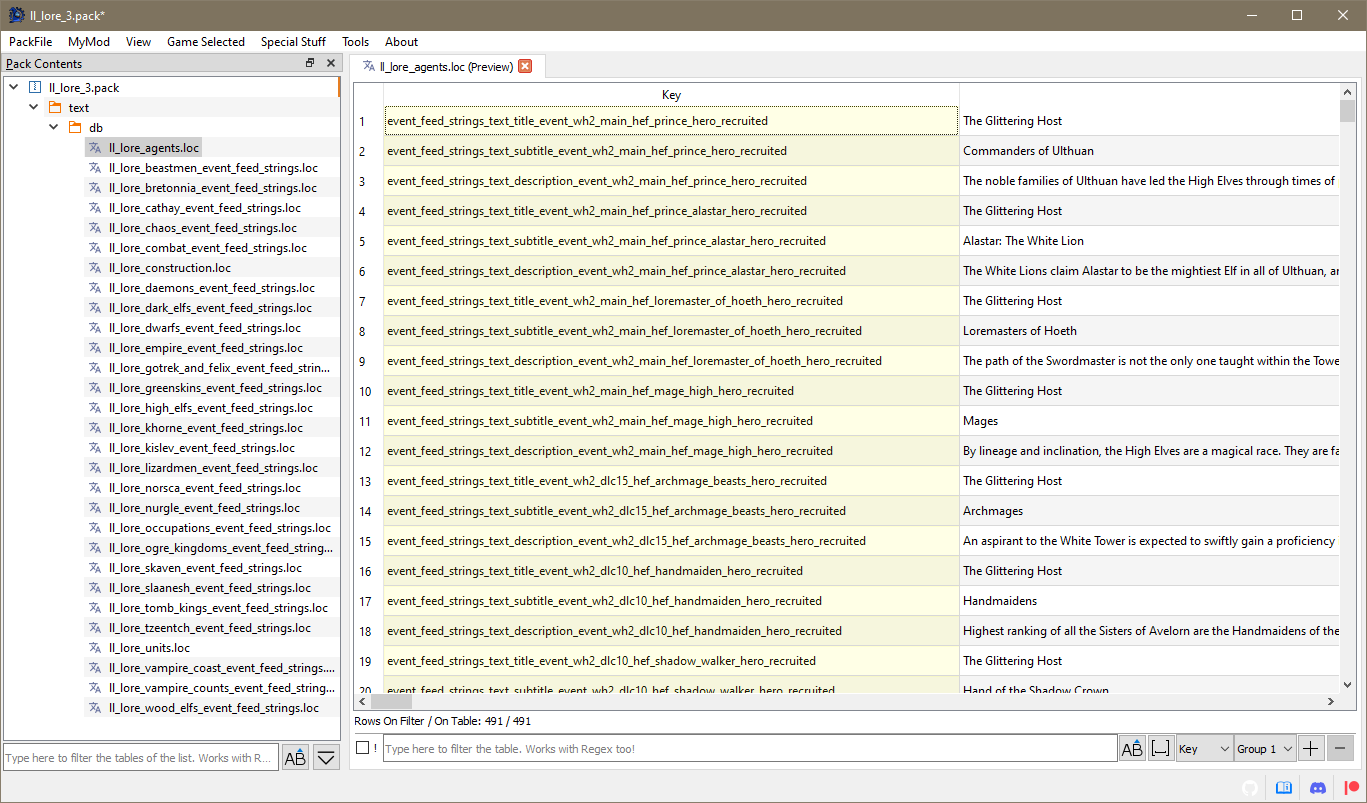The width and height of the screenshot is (1367, 803).
Task: Open the GitHub link icon in status bar
Action: 1248,788
